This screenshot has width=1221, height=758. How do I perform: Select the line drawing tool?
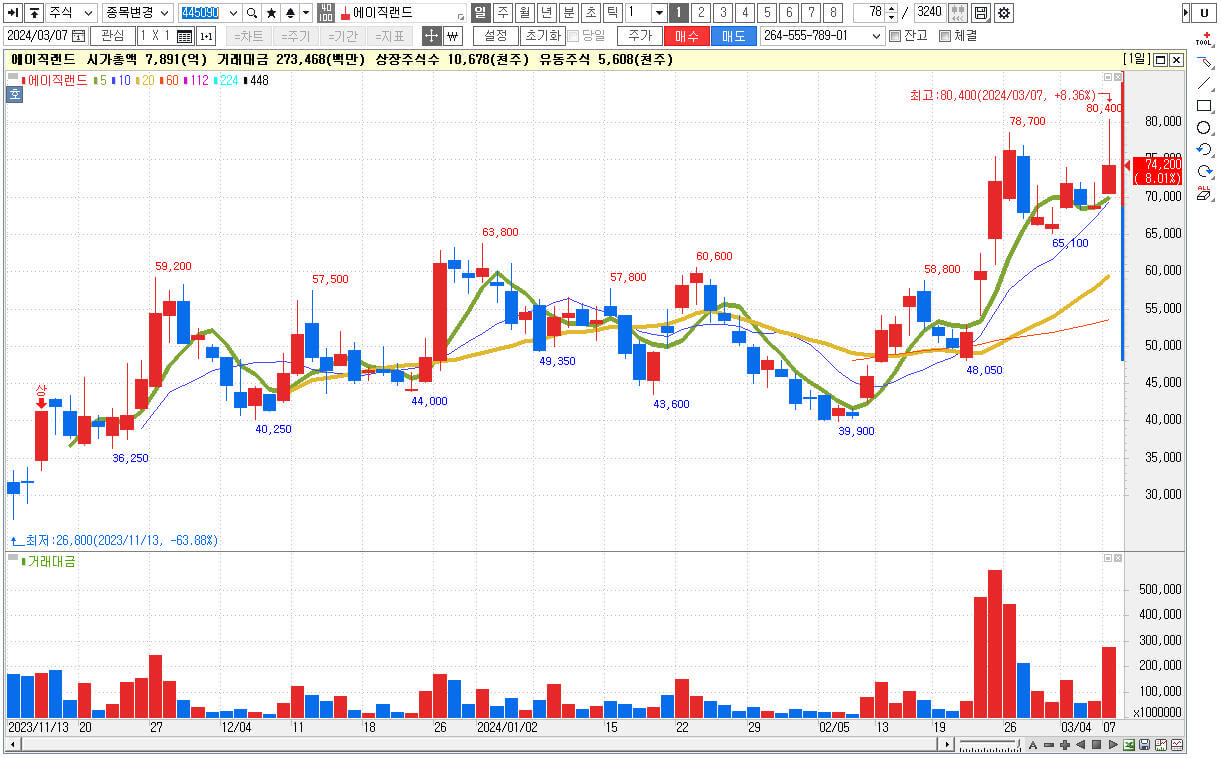(1204, 84)
